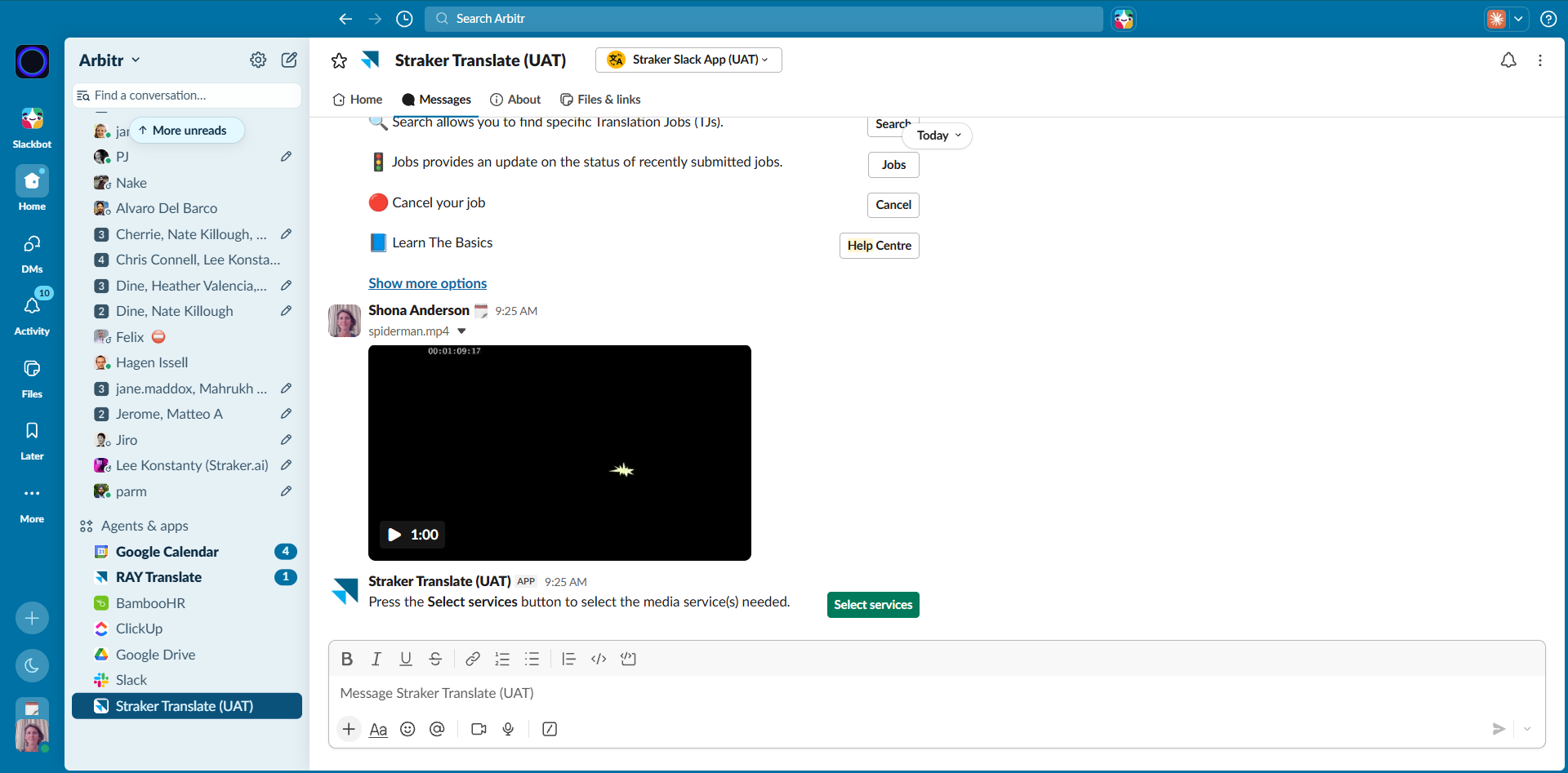Image resolution: width=1568 pixels, height=773 pixels.
Task: Open more actions kebab menu in header
Action: tap(1540, 60)
